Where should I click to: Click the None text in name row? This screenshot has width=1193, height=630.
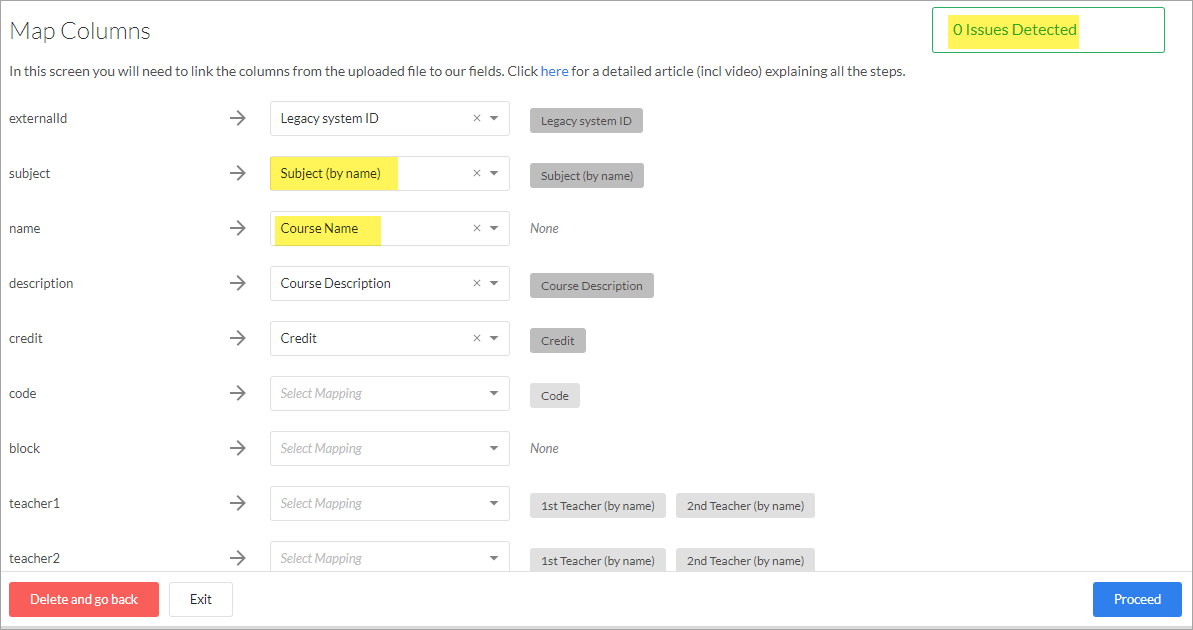(x=544, y=228)
